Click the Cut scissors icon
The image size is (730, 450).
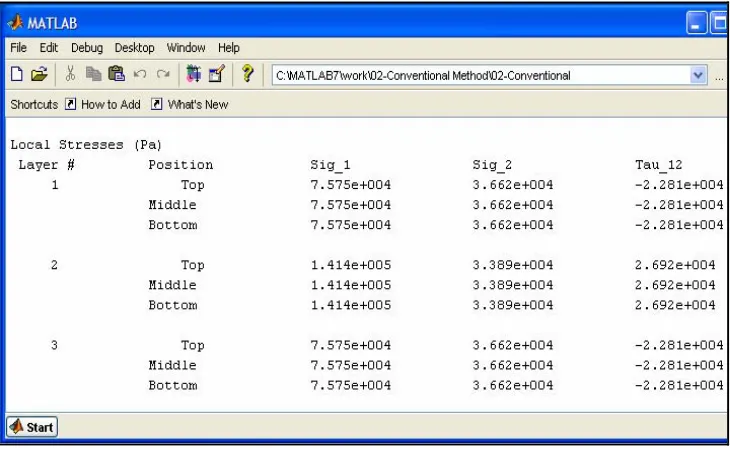pos(70,74)
